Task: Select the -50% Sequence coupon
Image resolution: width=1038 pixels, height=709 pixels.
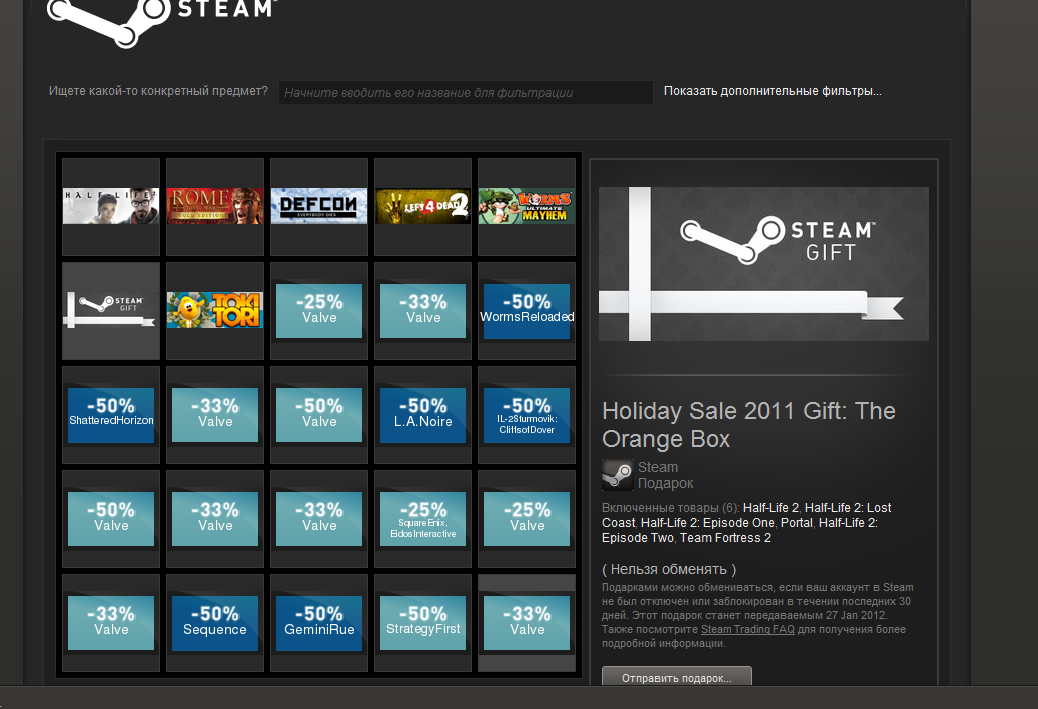Action: (x=215, y=622)
